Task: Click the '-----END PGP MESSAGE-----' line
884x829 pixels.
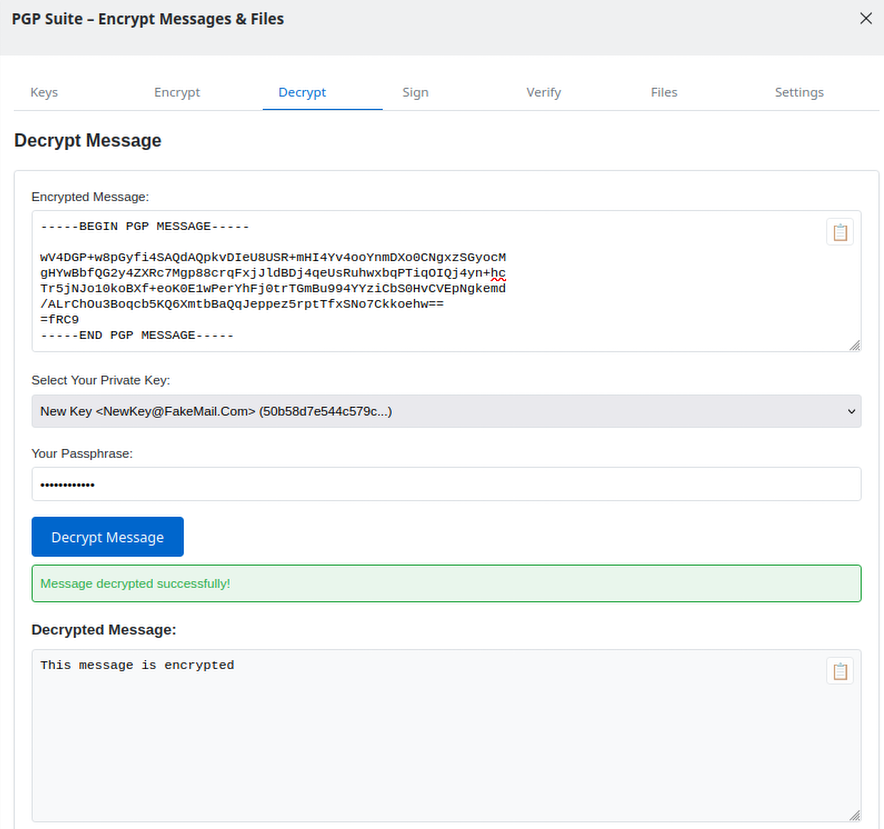Action: coord(137,335)
